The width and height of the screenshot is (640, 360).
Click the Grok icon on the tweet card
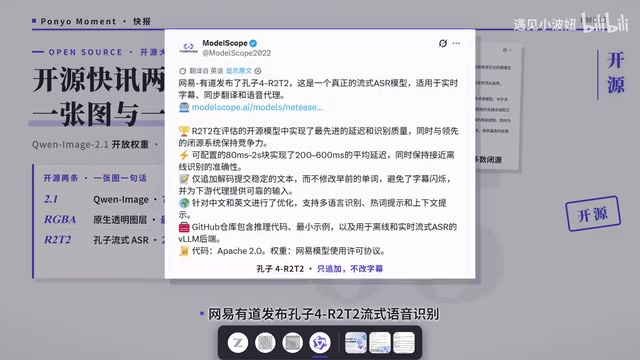pos(443,43)
